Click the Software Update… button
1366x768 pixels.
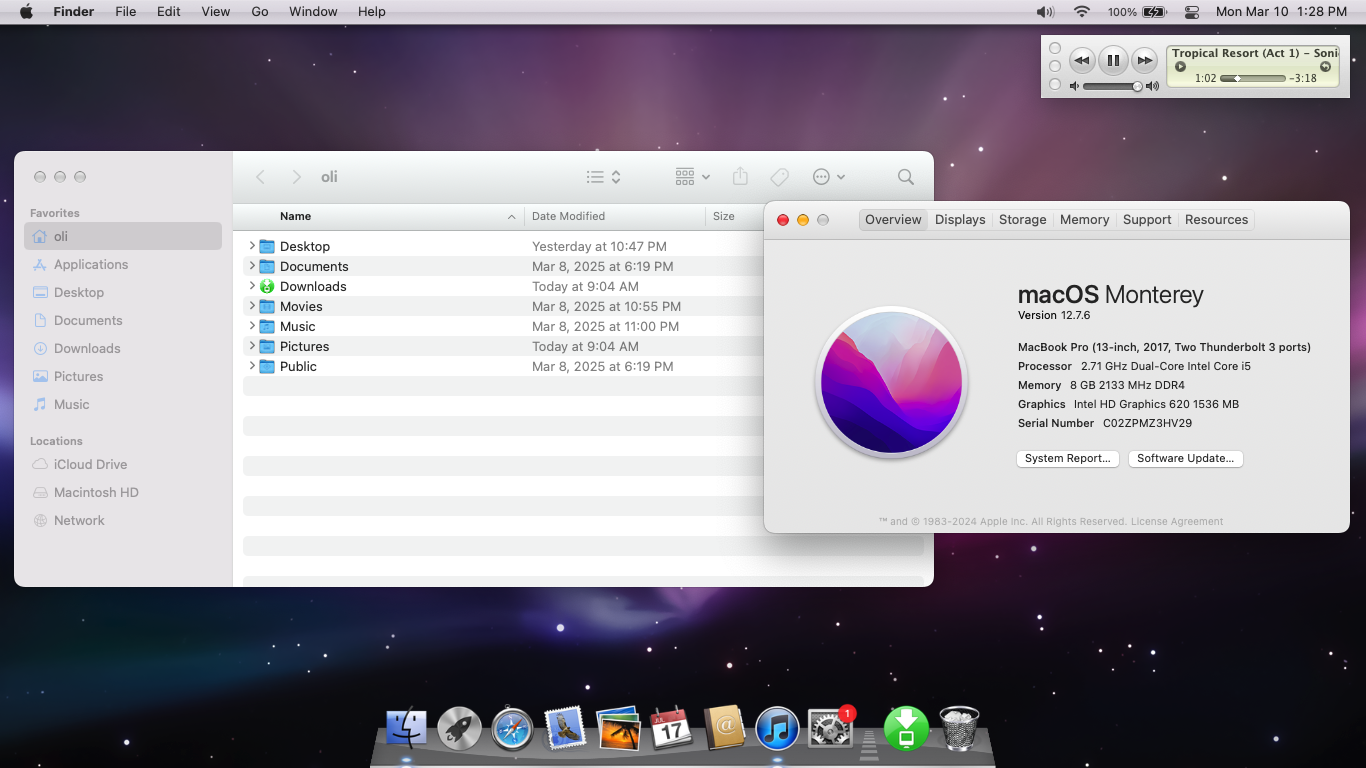point(1186,459)
